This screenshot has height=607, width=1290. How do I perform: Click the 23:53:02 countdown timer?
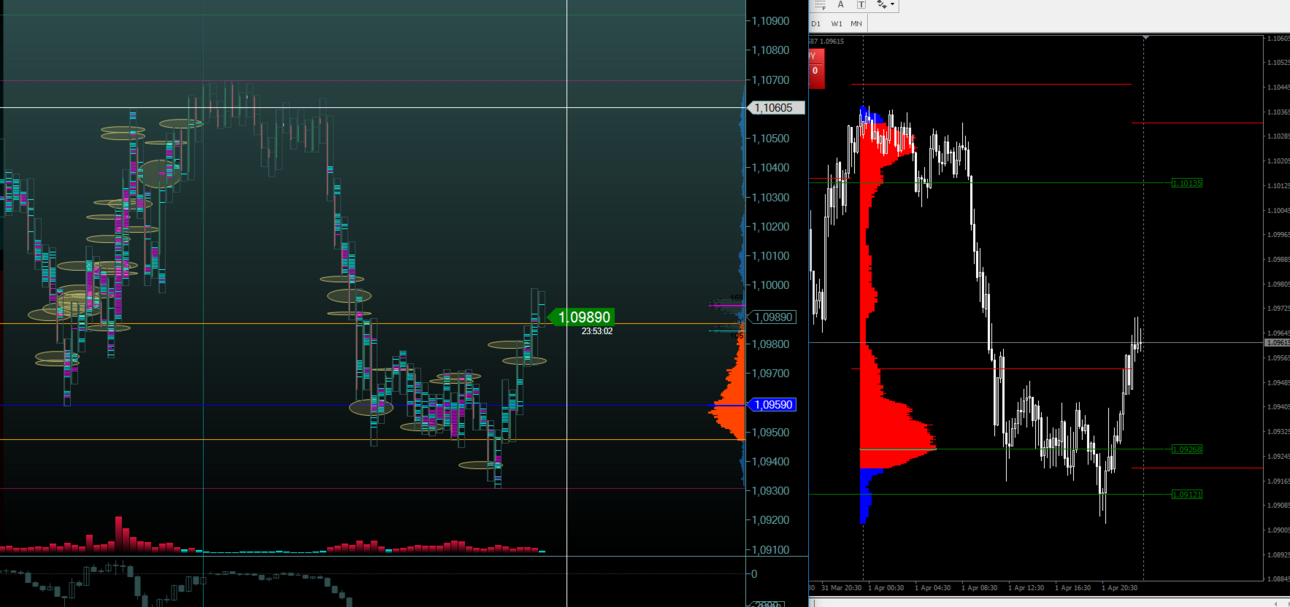coord(597,331)
